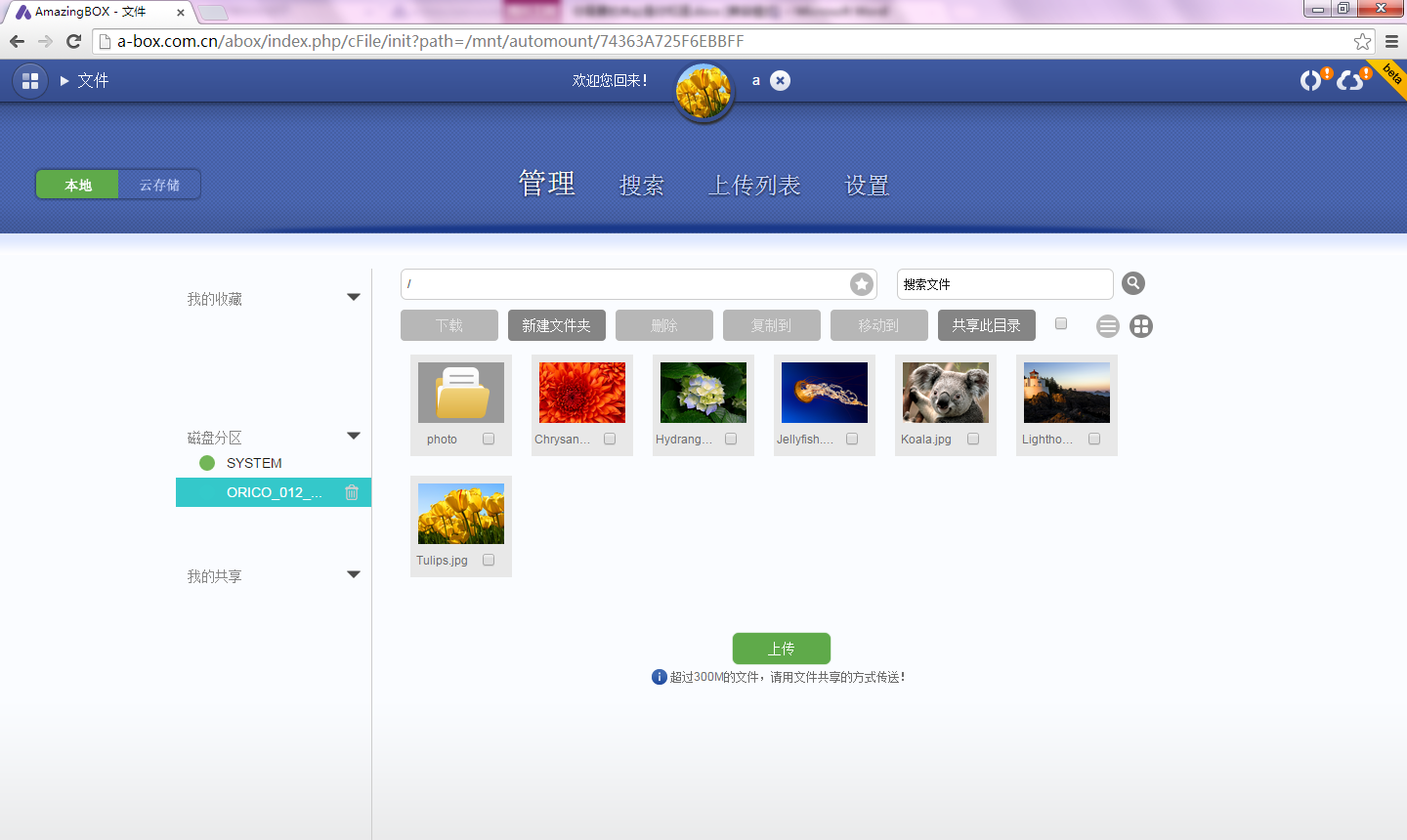Switch to list view icon
Image resolution: width=1407 pixels, height=840 pixels.
tap(1107, 326)
